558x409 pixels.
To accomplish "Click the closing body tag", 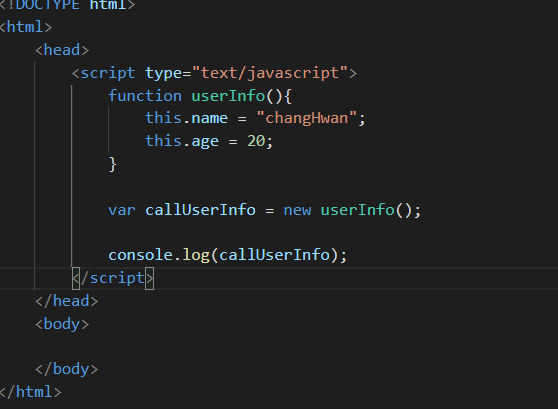I will (x=67, y=369).
